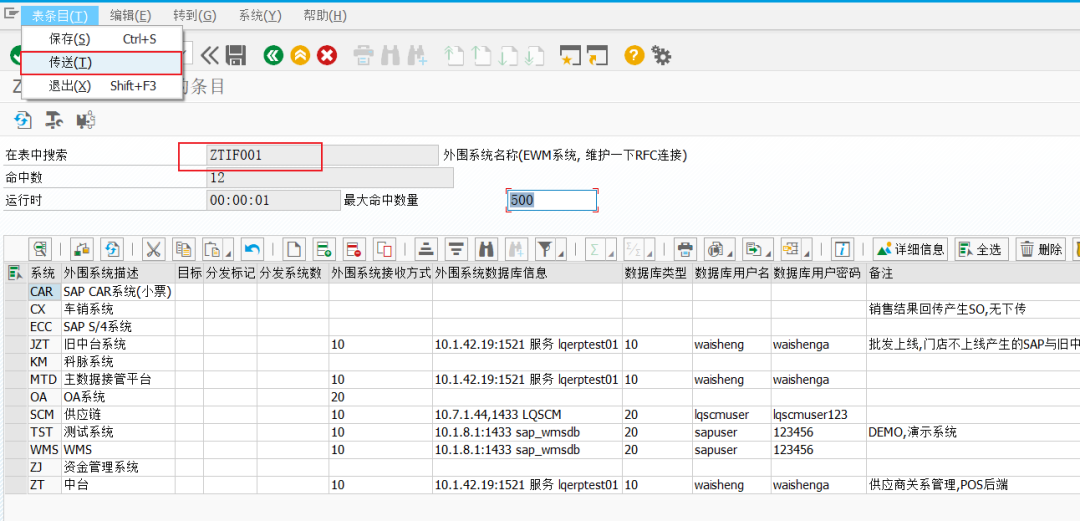Screen dimensions: 1080x521
Task: Click the Undo arrow icon
Action: [253, 249]
